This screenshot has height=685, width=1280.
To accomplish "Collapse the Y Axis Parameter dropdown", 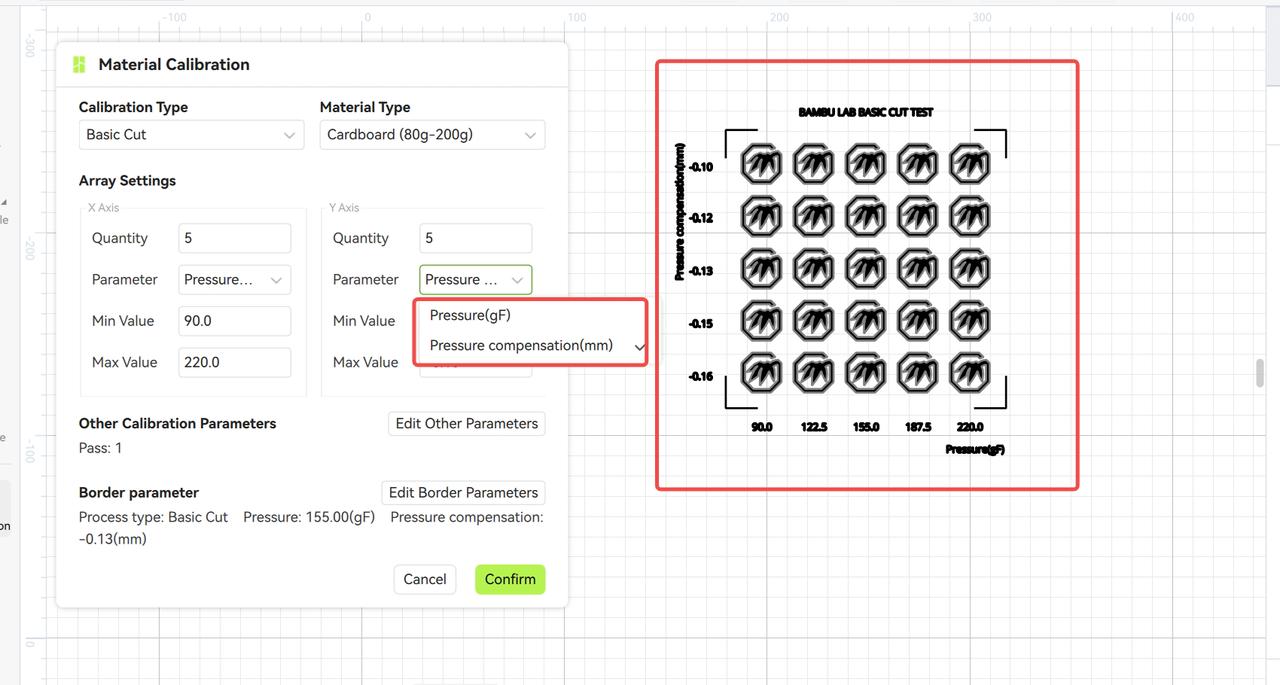I will [476, 280].
